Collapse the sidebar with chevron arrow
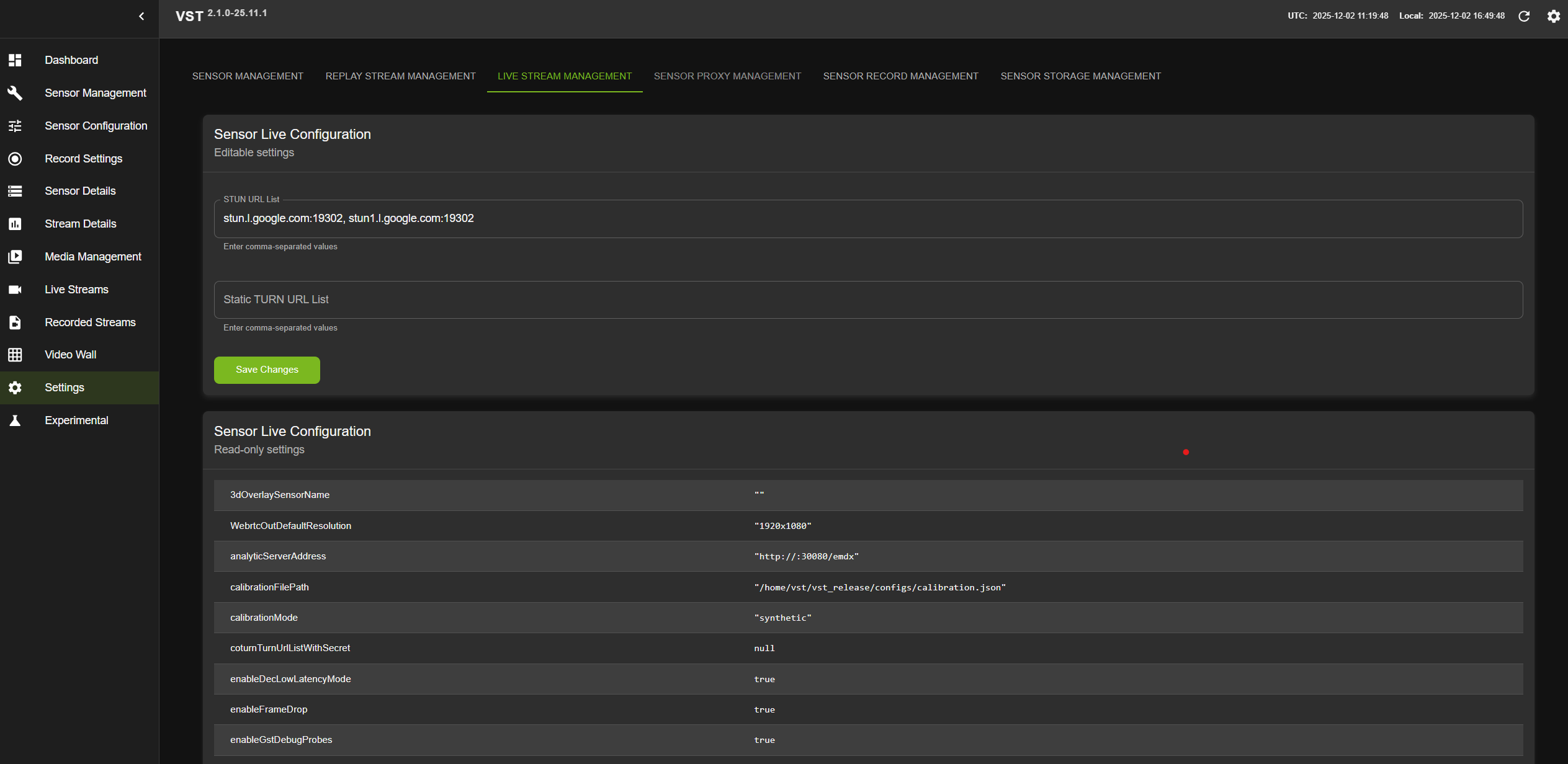This screenshot has width=1568, height=764. click(x=141, y=16)
